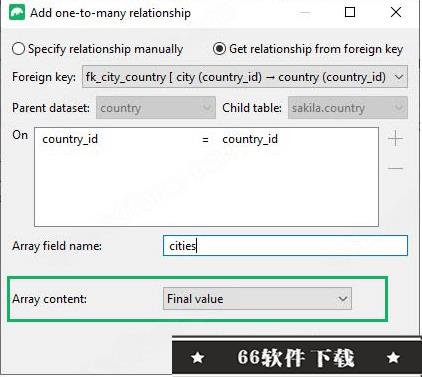Screen dimensions: 422x377
Task: Click the Array field name label
Action: [57, 246]
